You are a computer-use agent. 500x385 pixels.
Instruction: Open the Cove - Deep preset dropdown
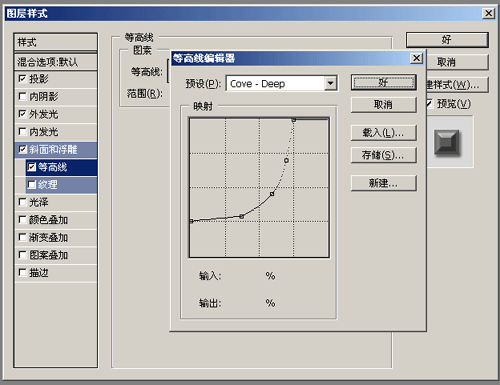tap(330, 83)
